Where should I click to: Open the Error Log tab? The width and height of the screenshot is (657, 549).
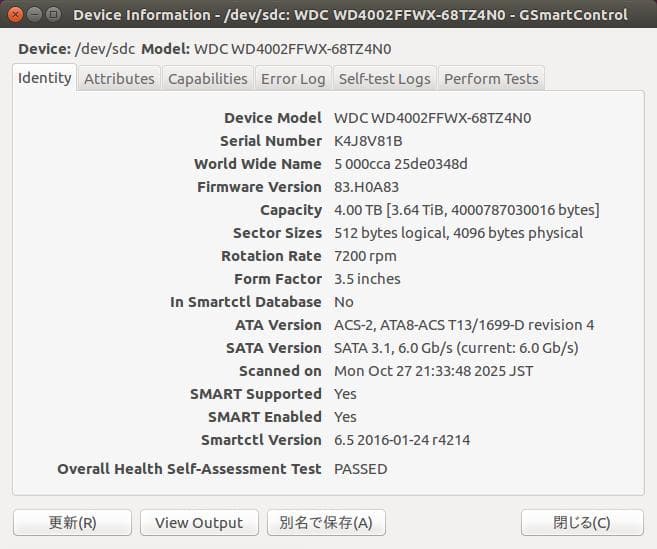click(x=293, y=79)
